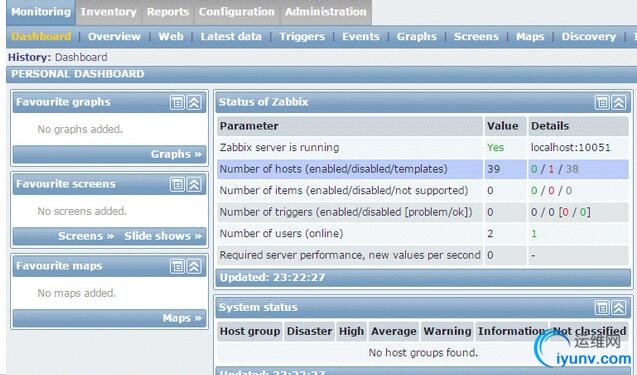Open the System status menu icon
637x375 pixels.
(x=602, y=308)
